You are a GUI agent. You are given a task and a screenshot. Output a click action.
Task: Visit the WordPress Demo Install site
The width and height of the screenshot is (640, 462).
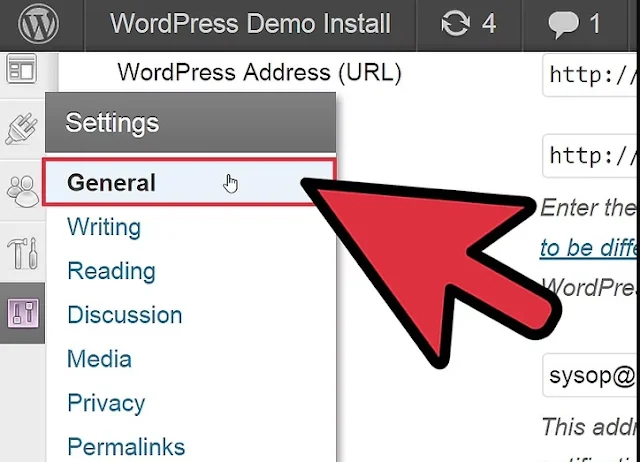[250, 24]
